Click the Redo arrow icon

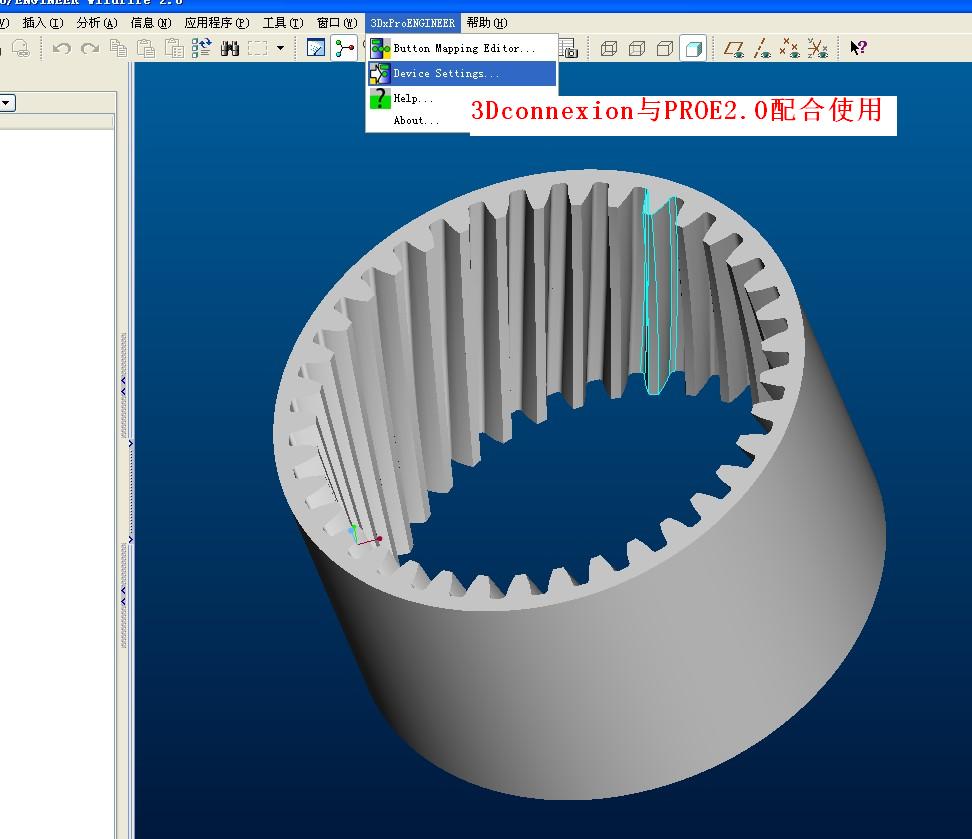click(x=90, y=48)
